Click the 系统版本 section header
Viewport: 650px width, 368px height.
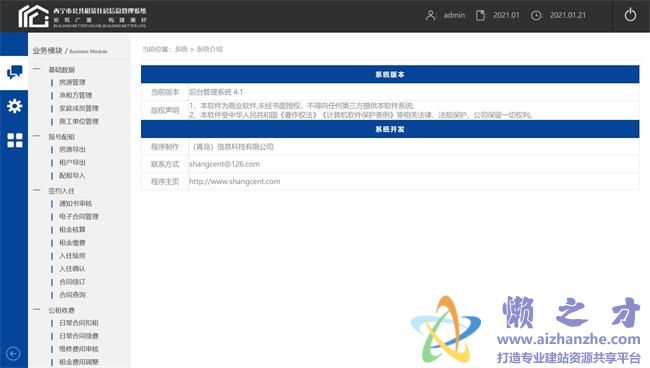[390, 75]
